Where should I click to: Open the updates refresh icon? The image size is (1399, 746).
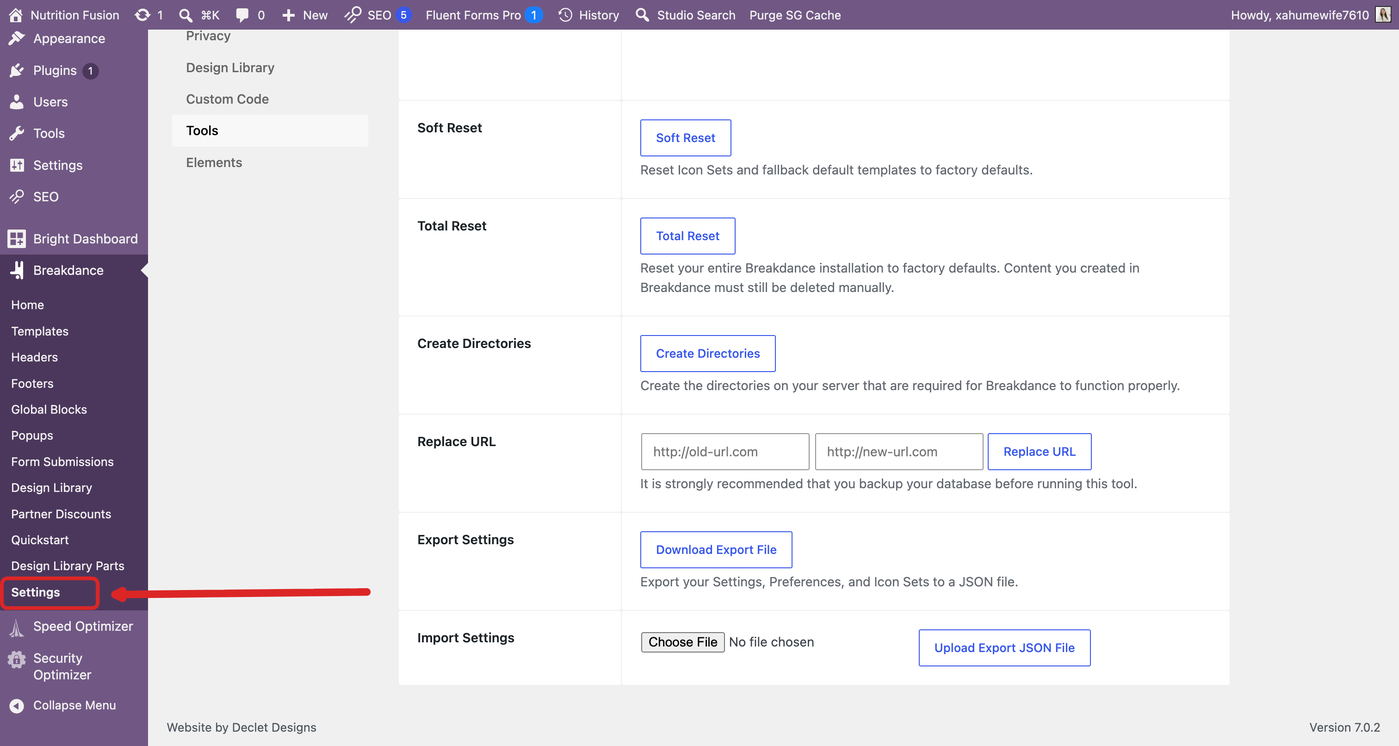click(143, 15)
